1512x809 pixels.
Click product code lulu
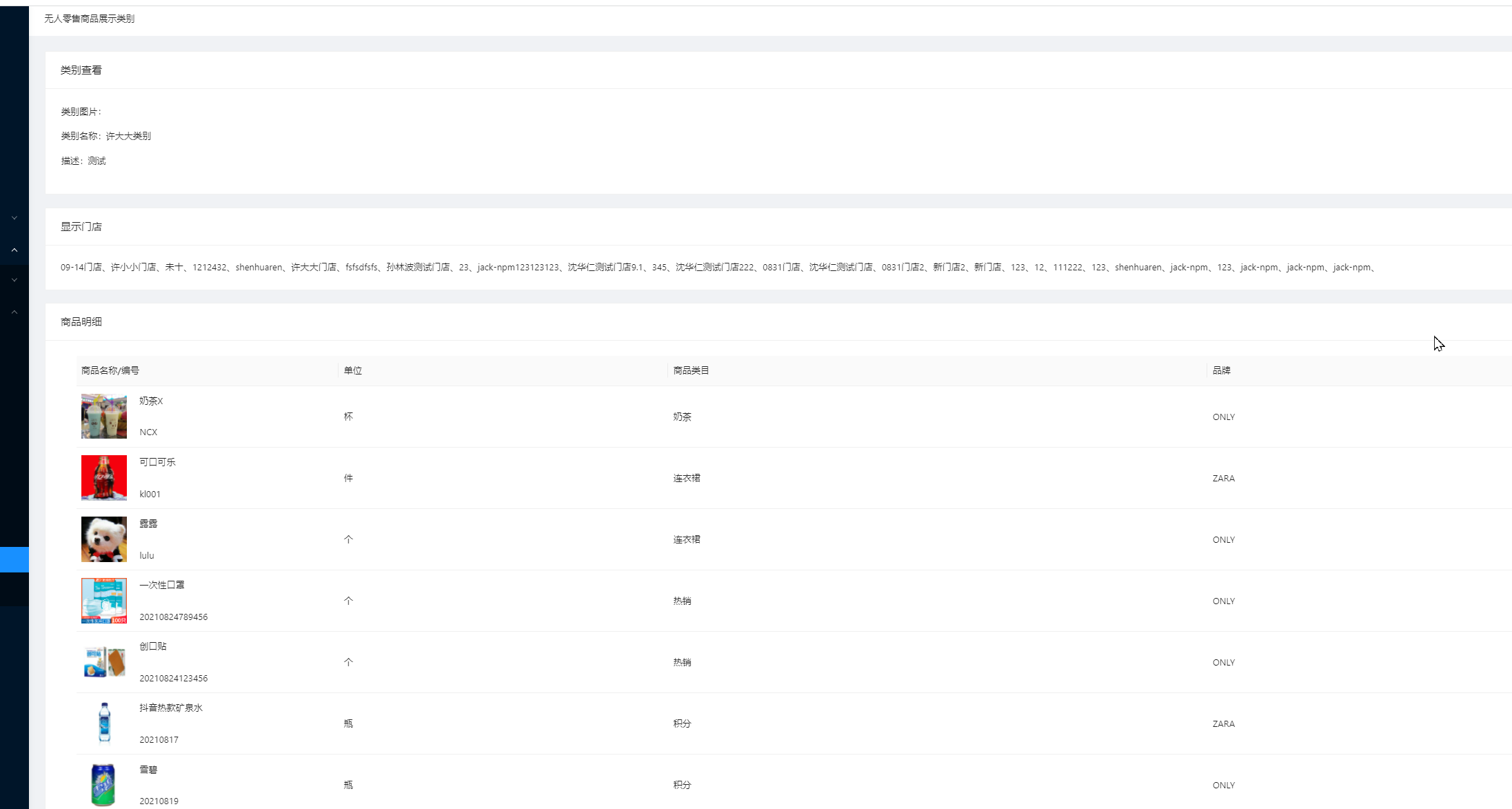(147, 555)
